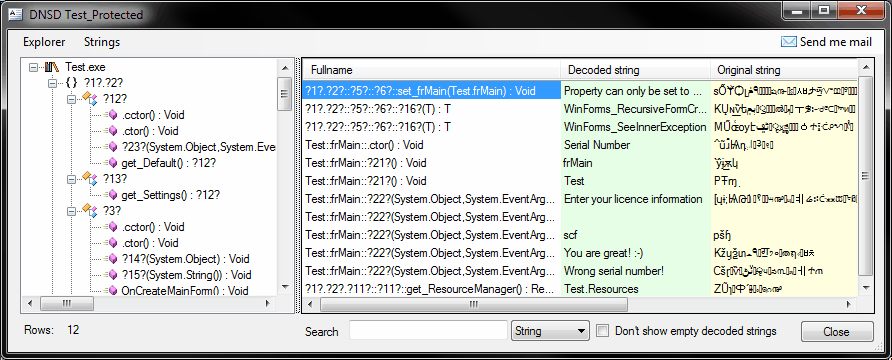Collapse the ?13? class node
892x360 pixels.
pos(71,179)
